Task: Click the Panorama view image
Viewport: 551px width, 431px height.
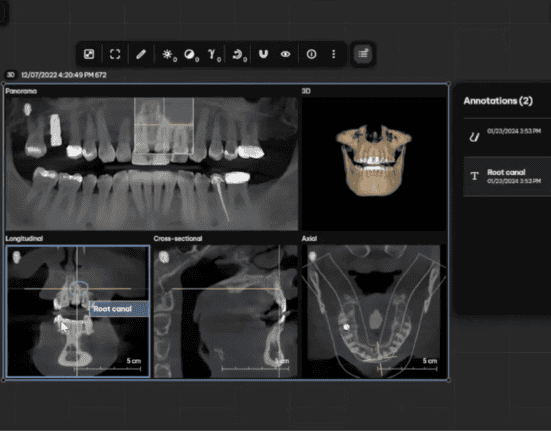Action: click(152, 163)
